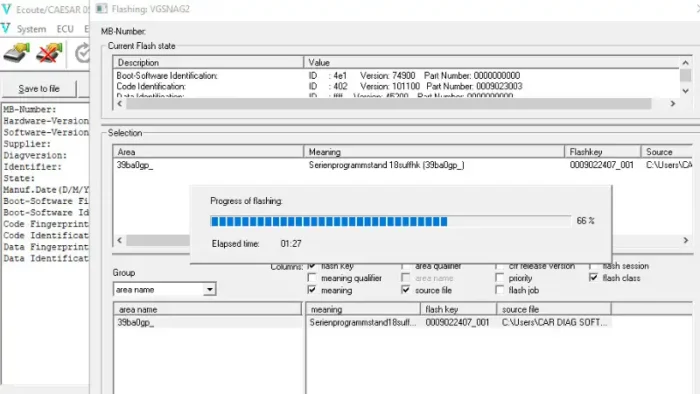Click State line in left text panel

pyautogui.click(x=19, y=178)
